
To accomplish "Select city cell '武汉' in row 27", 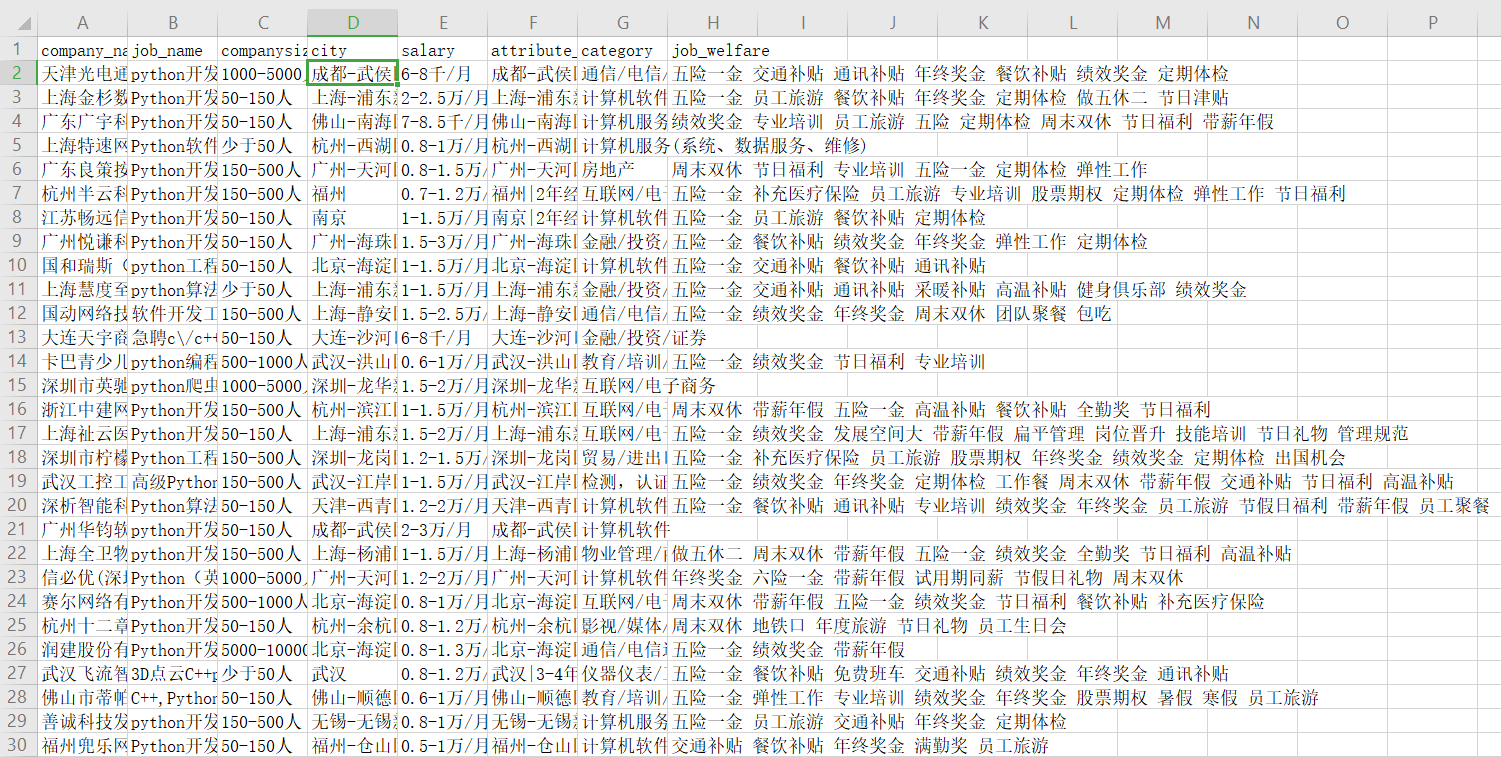I will tap(353, 674).
